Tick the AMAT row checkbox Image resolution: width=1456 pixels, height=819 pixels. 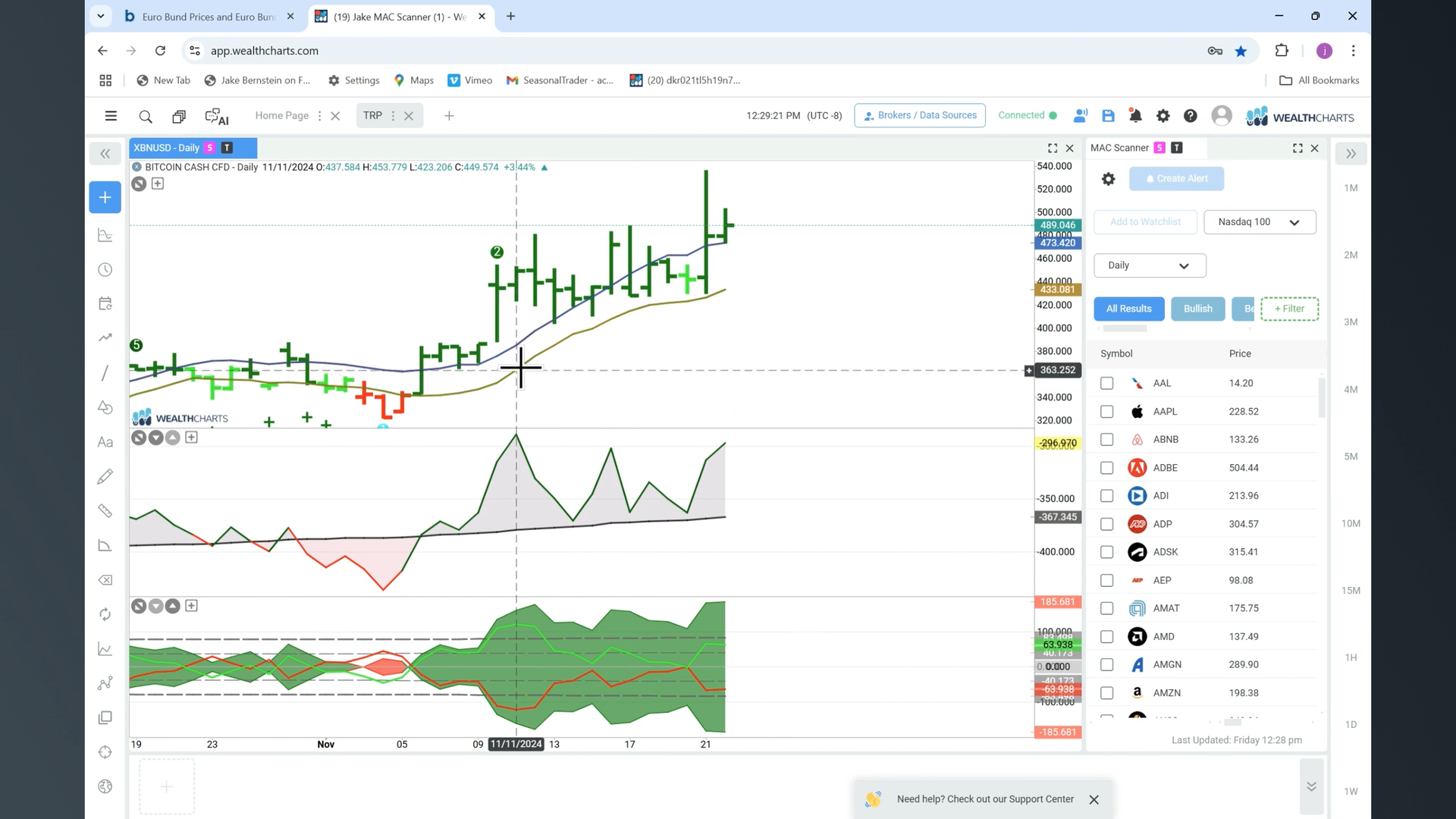[1106, 608]
